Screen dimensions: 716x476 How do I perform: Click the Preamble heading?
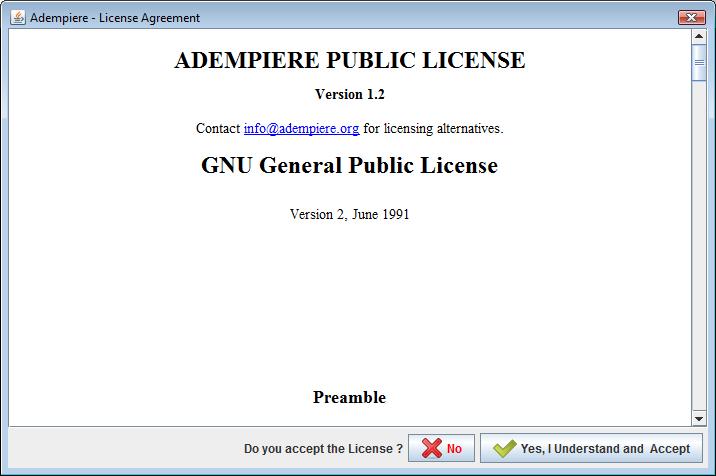click(349, 397)
